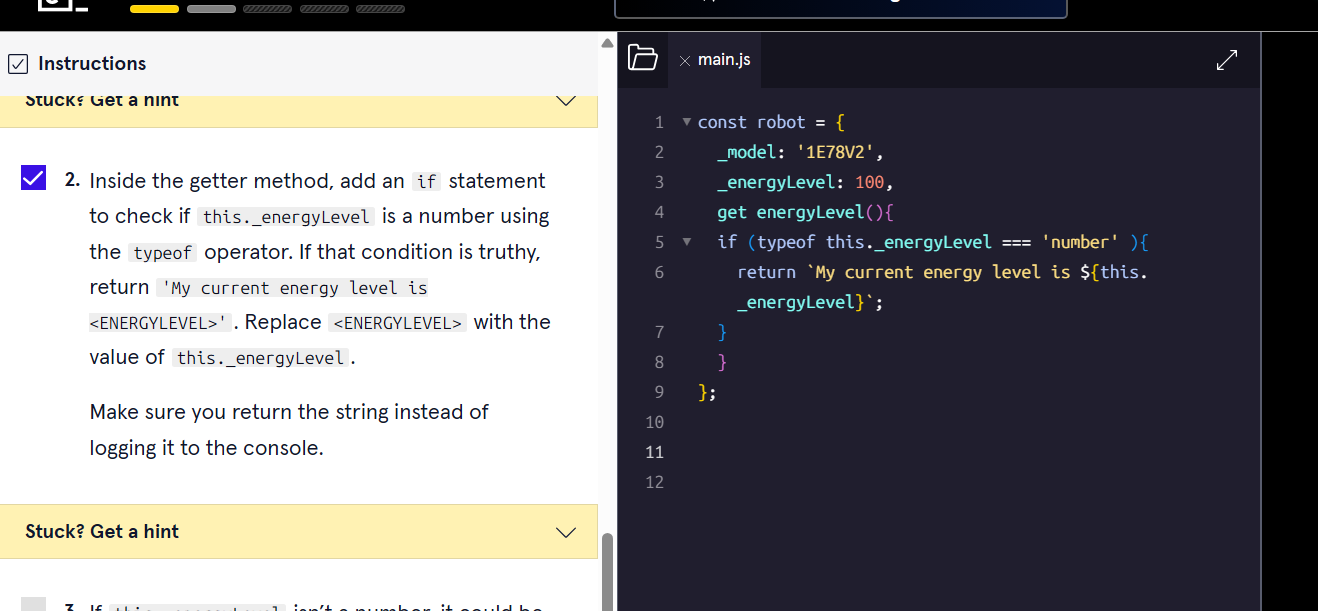Collapse the if-block fold arrow on line 5
1318x611 pixels.
686,242
